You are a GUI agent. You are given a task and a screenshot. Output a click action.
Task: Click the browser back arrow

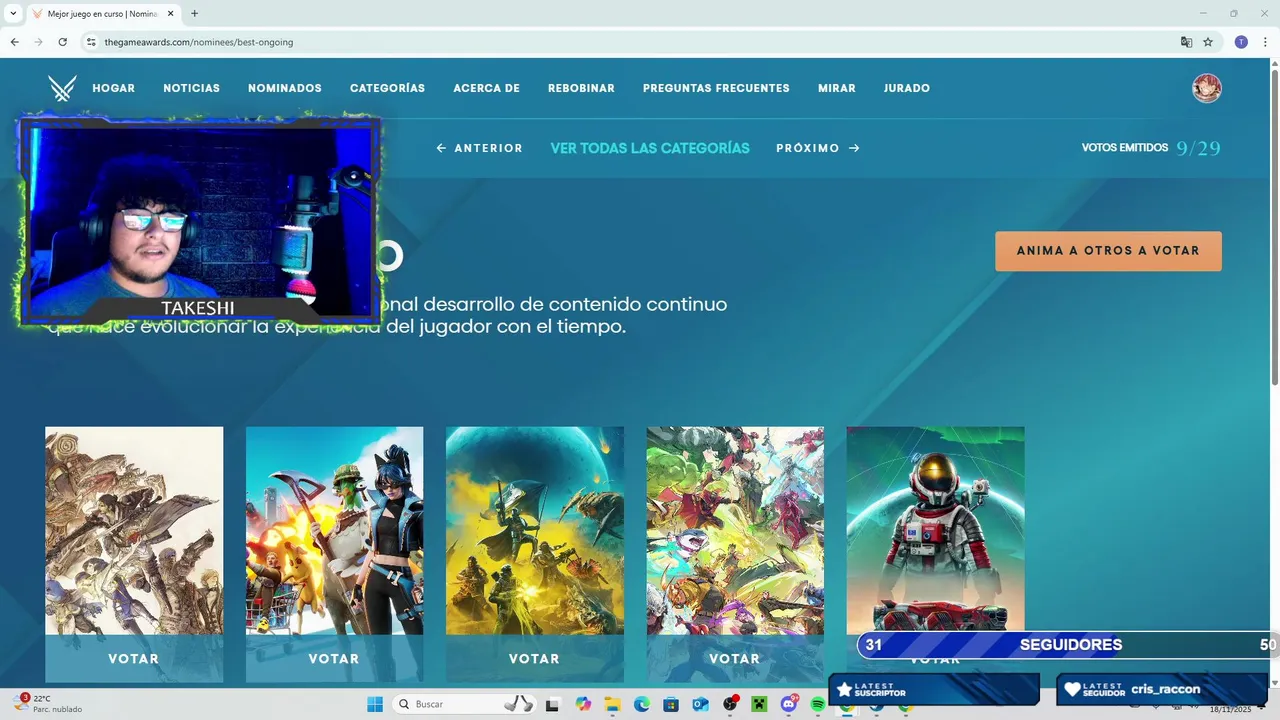[14, 42]
